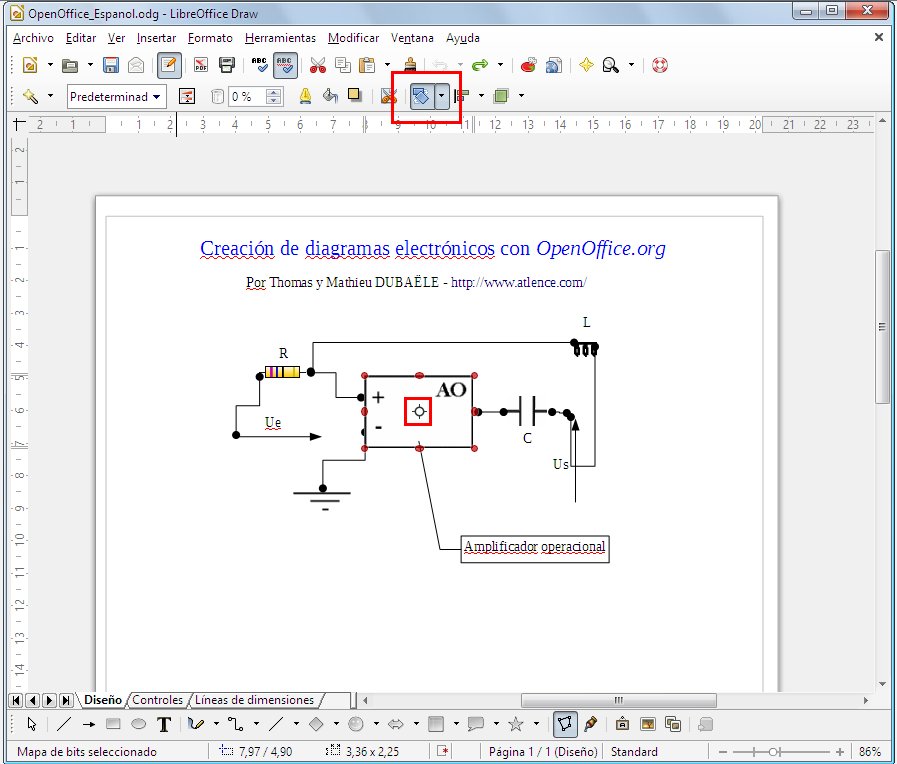Image resolution: width=897 pixels, height=764 pixels.
Task: Expand the rotate effects dropdown arrow
Action: [441, 96]
